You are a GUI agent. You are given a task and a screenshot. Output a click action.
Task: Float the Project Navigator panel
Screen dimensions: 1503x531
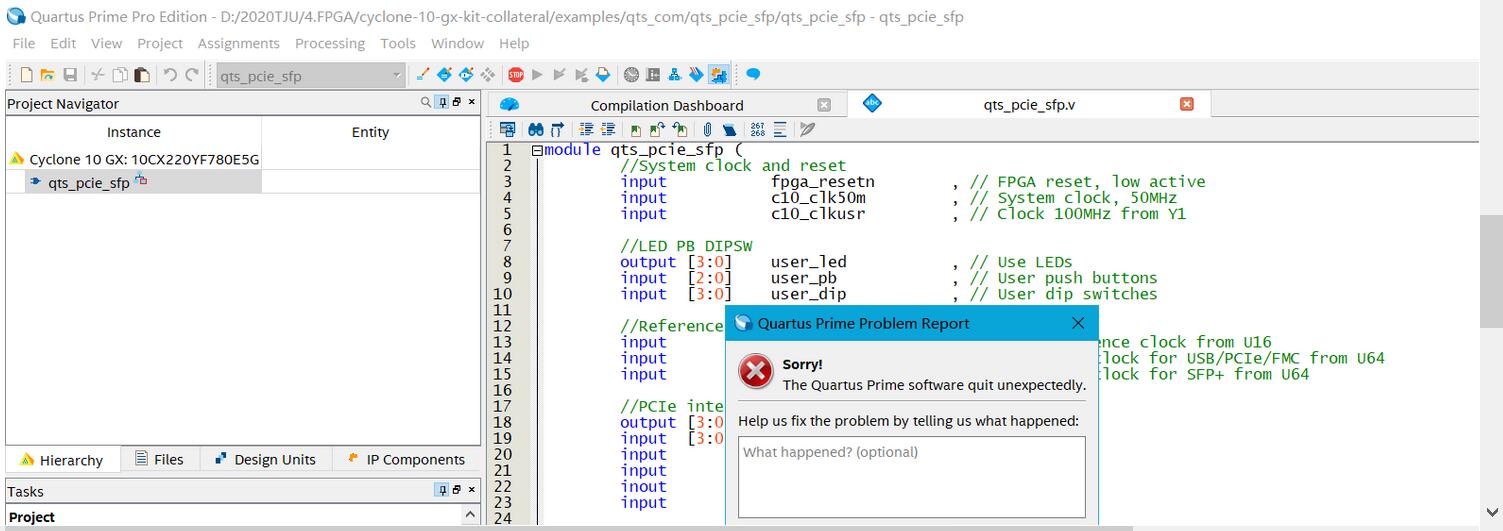click(456, 102)
